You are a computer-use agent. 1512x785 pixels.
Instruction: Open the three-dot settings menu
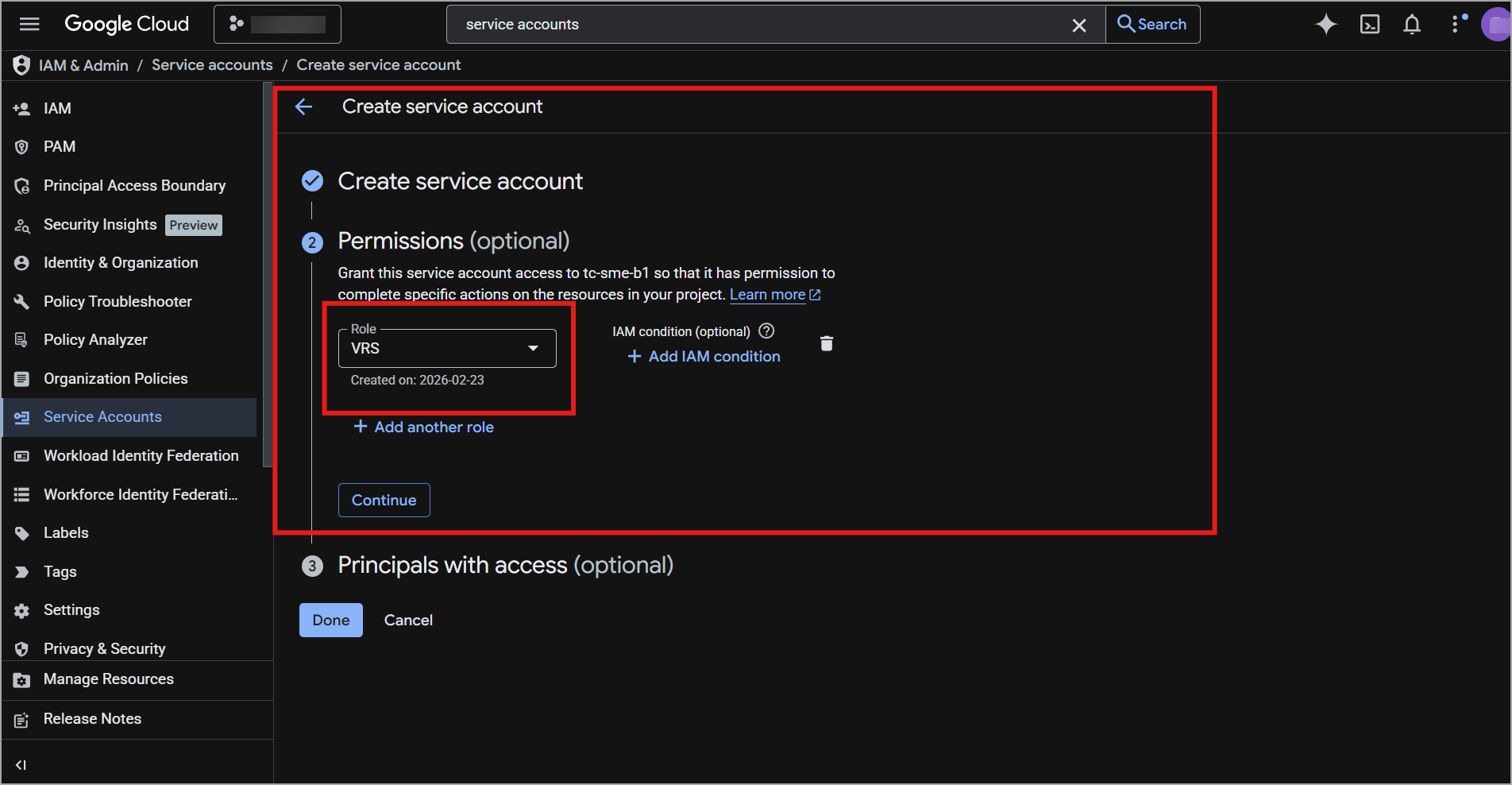[1456, 25]
